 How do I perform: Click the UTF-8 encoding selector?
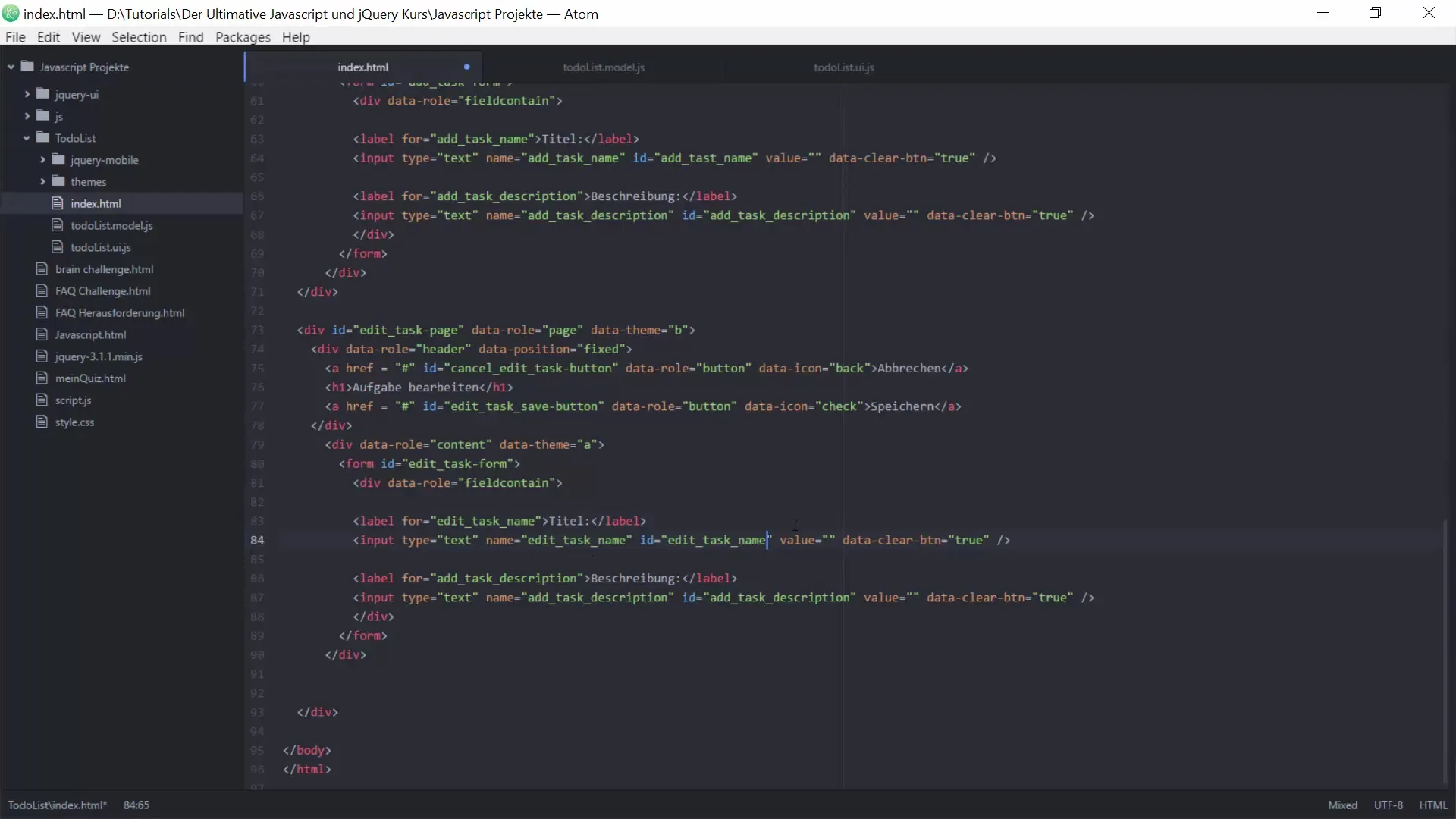click(1388, 805)
